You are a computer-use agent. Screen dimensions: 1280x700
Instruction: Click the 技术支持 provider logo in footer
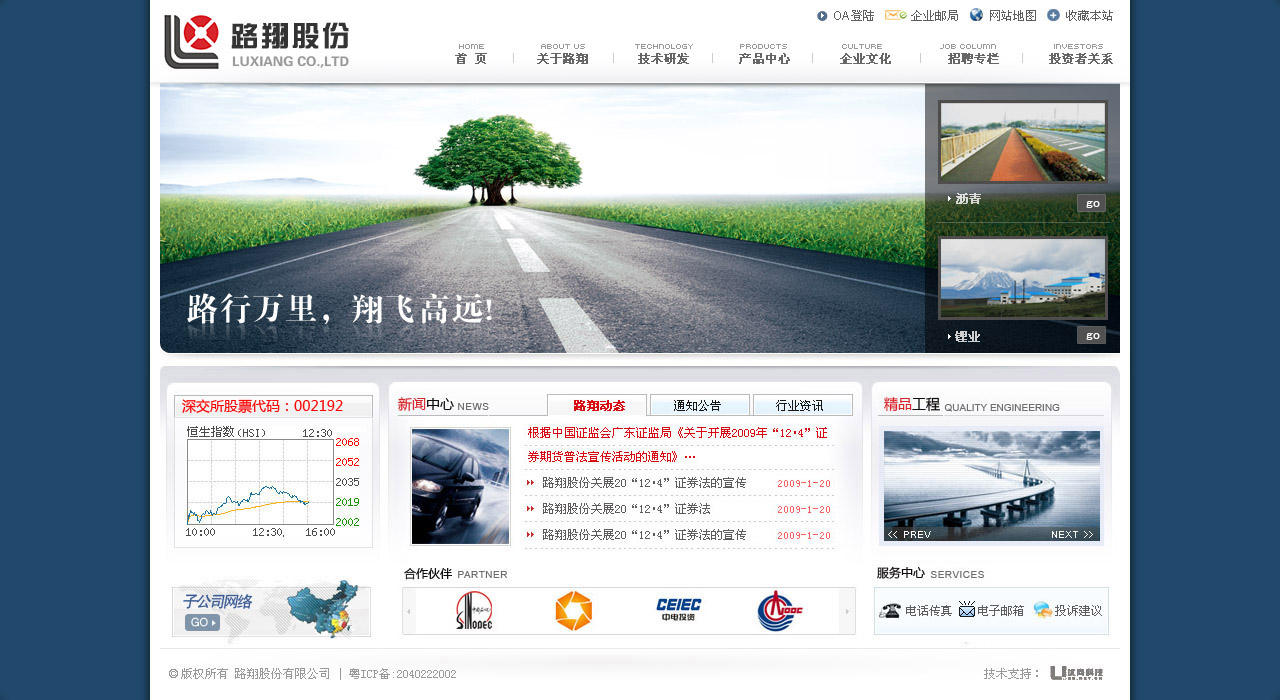1077,674
